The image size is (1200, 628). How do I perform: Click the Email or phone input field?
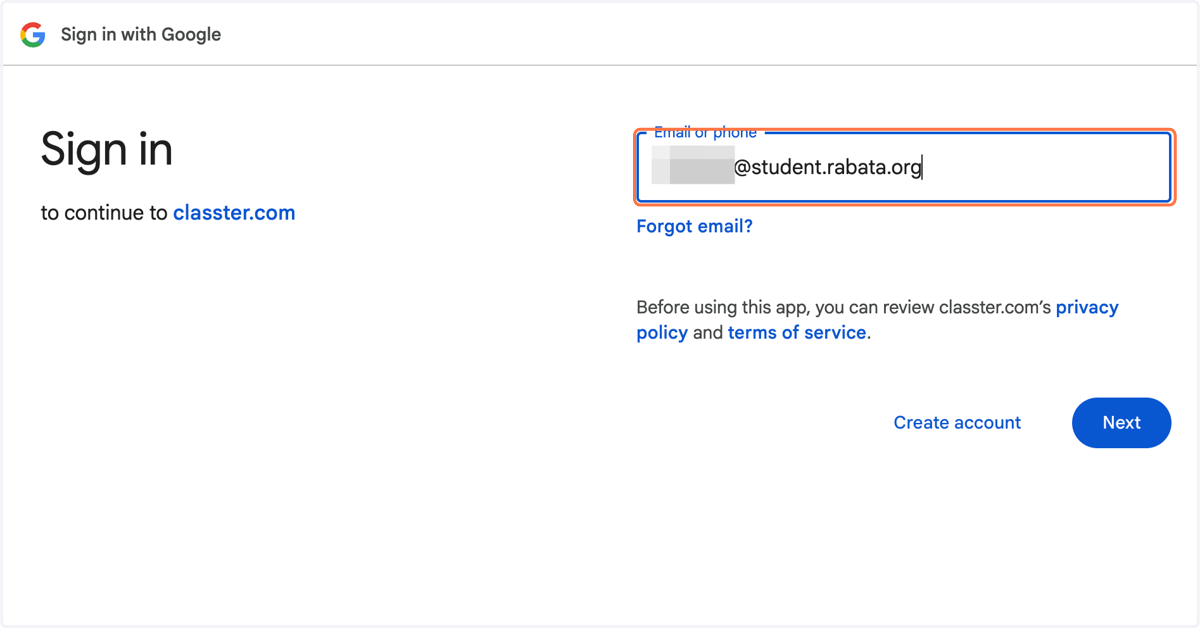(904, 167)
